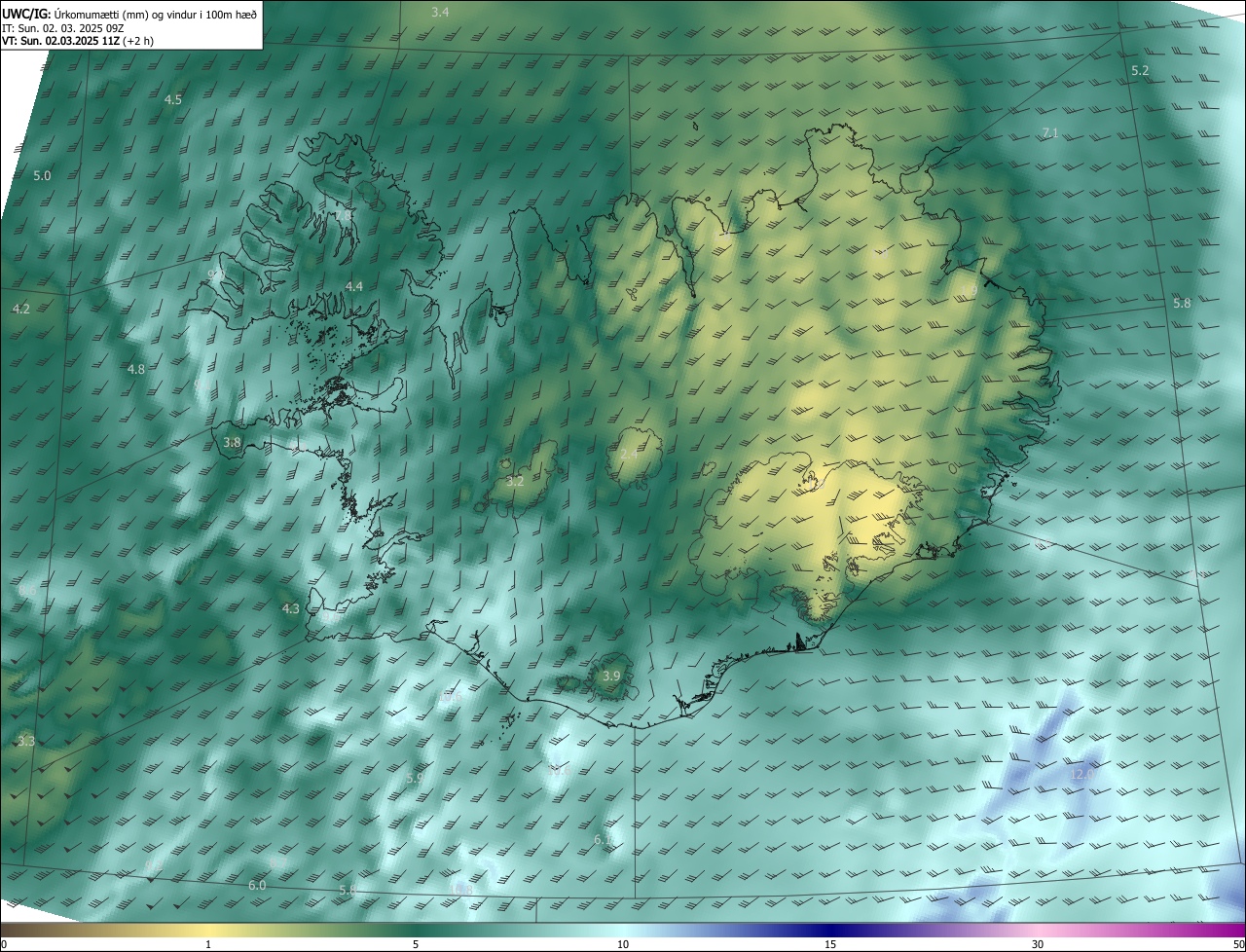Click the UWC/IG map title line
1246x952 pixels.
pyautogui.click(x=128, y=13)
